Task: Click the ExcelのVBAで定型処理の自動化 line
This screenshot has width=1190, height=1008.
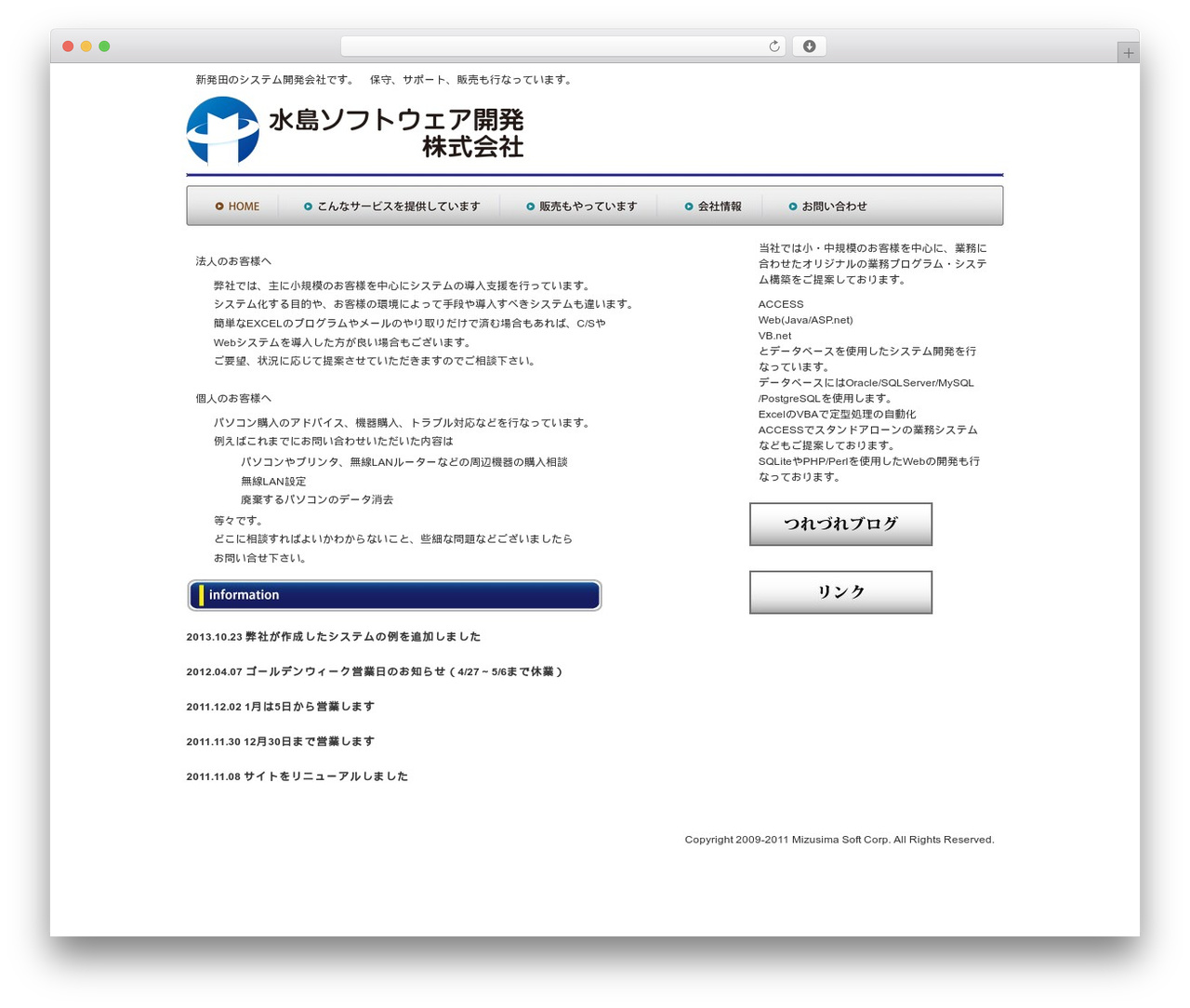Action: pos(837,414)
